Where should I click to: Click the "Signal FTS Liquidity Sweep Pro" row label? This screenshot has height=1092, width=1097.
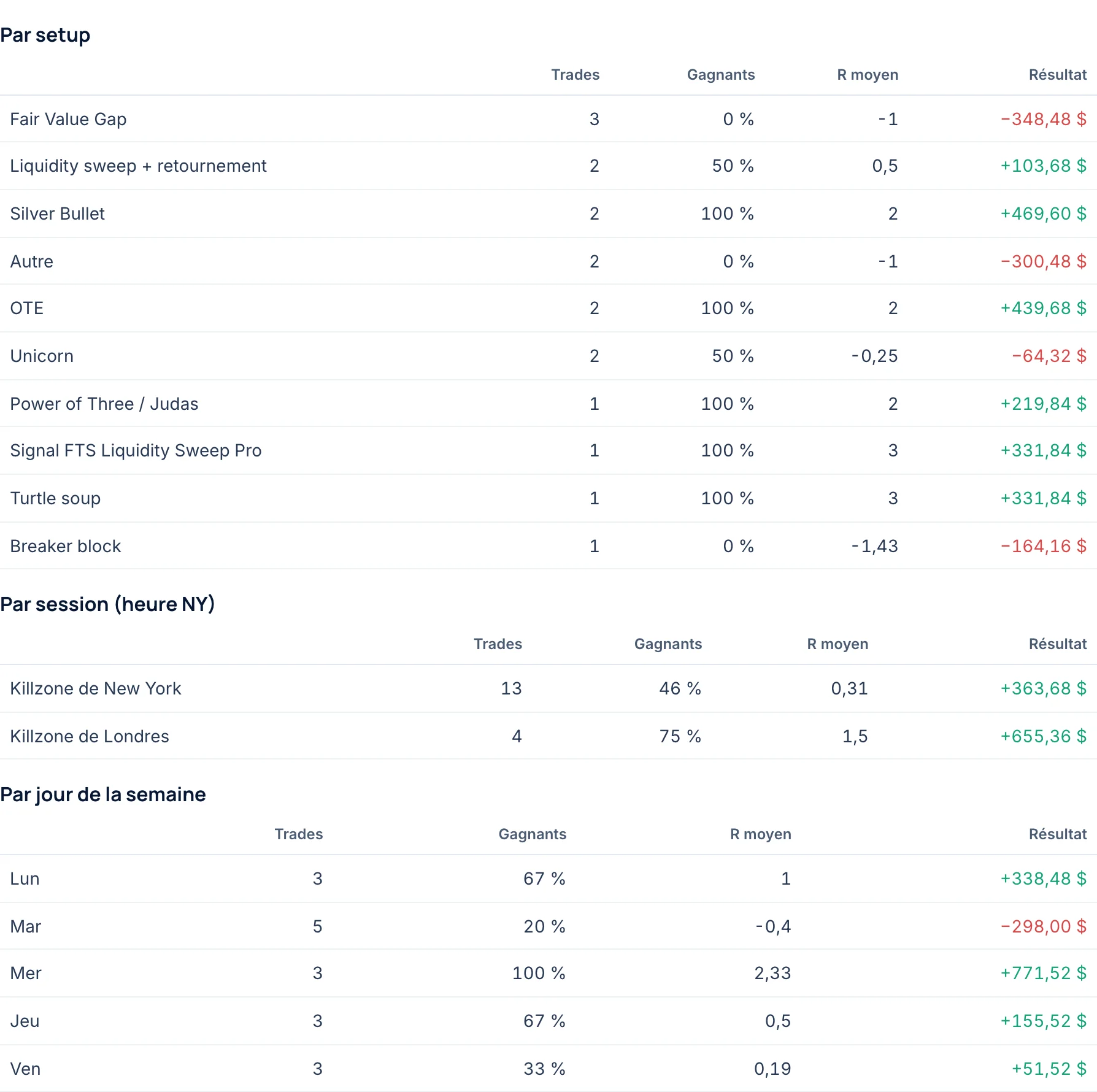[x=136, y=450]
